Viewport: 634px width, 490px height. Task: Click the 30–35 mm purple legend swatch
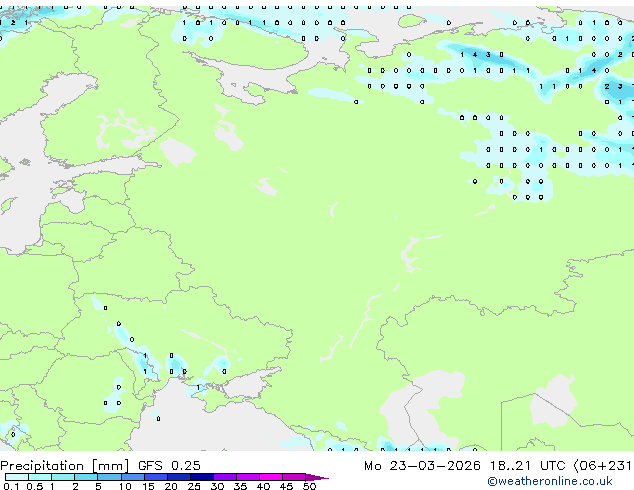(x=225, y=477)
